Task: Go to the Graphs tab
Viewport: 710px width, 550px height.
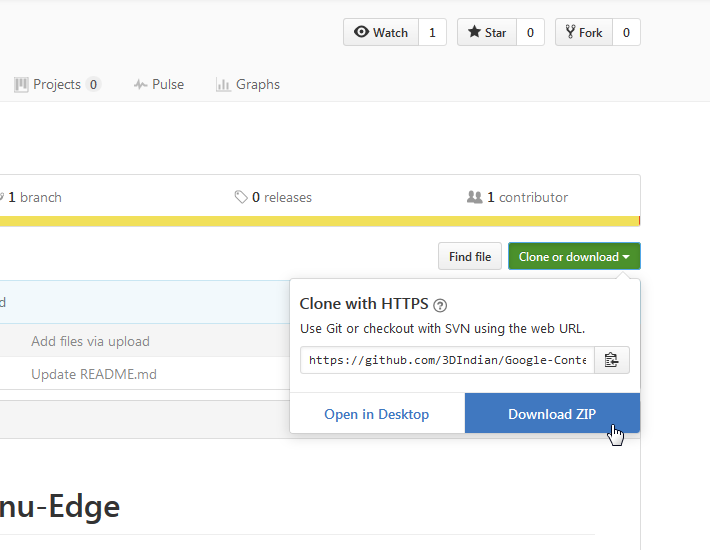Action: [248, 85]
